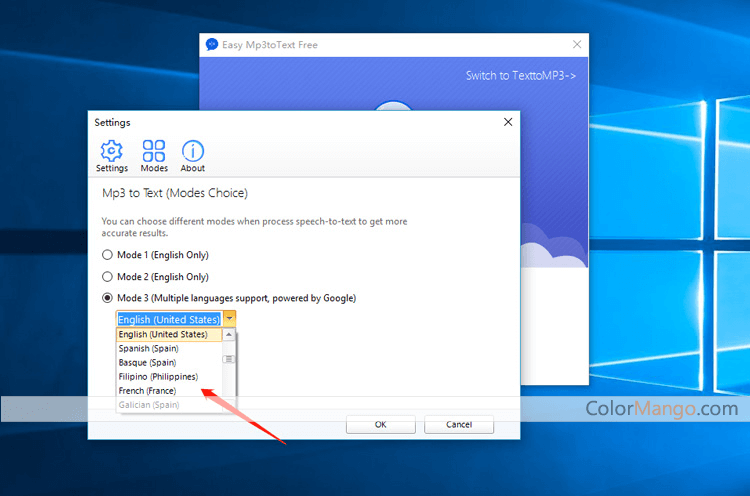Choose Galician (Spain) from the language list
Image resolution: width=750 pixels, height=496 pixels.
tap(169, 405)
